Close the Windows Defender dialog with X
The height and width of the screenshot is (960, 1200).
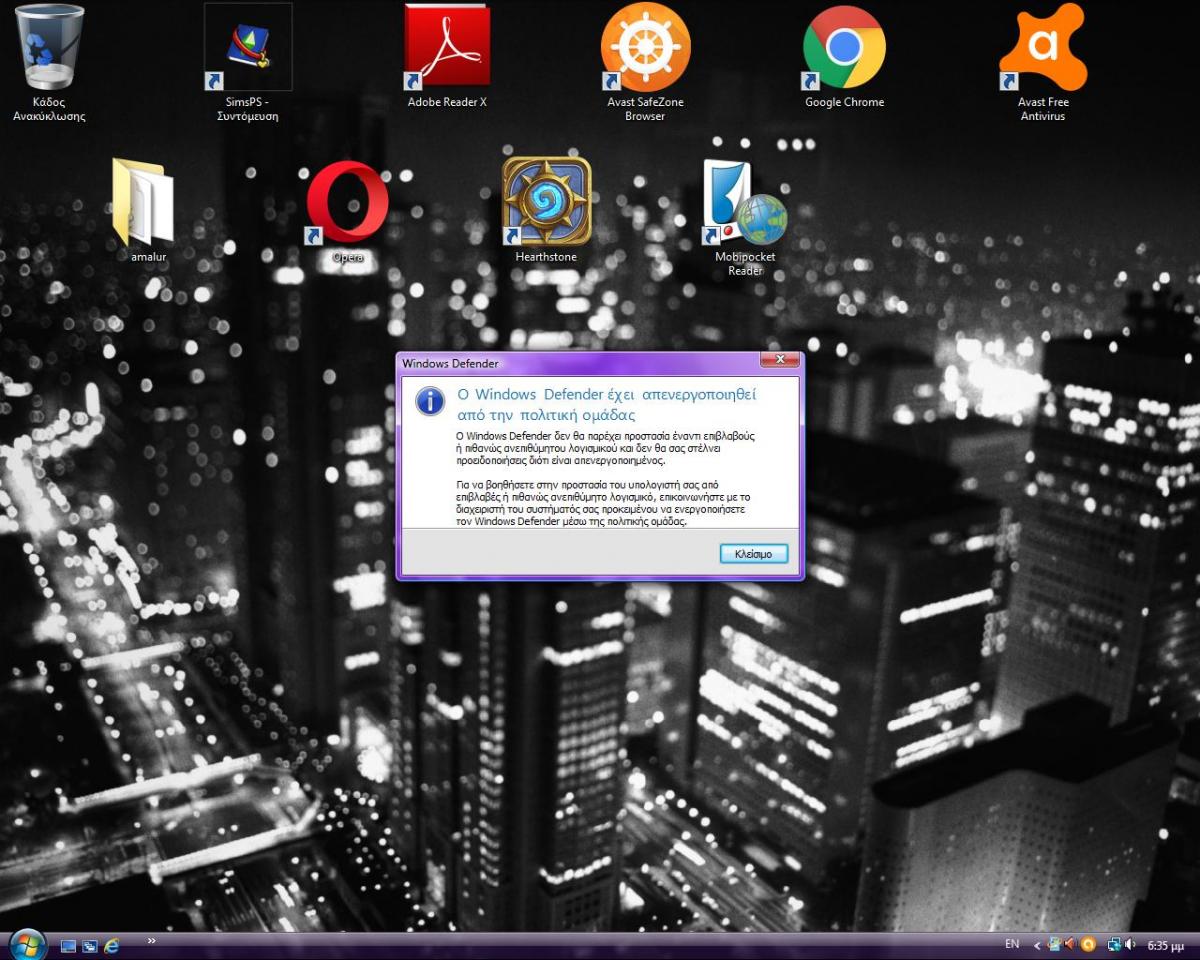click(x=779, y=360)
